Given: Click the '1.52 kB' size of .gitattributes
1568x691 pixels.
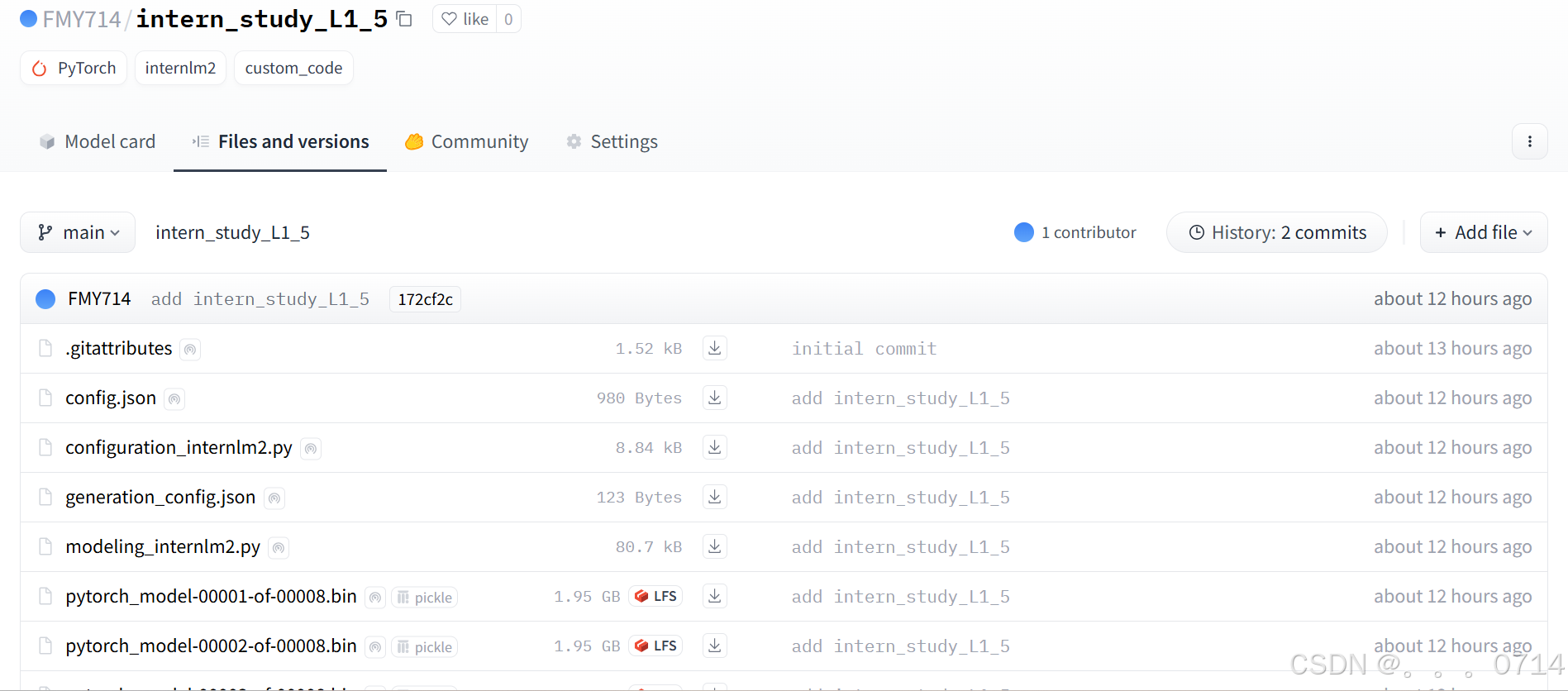Looking at the screenshot, I should pos(649,349).
